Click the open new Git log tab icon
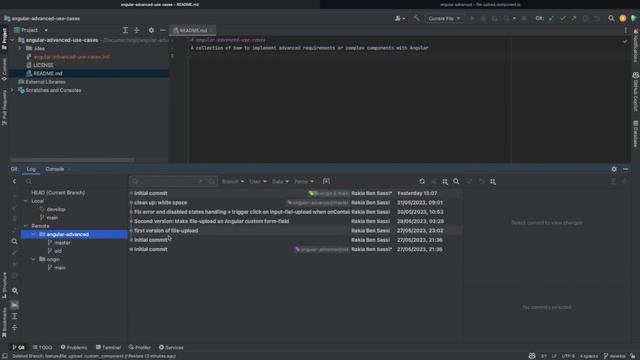 (326, 181)
